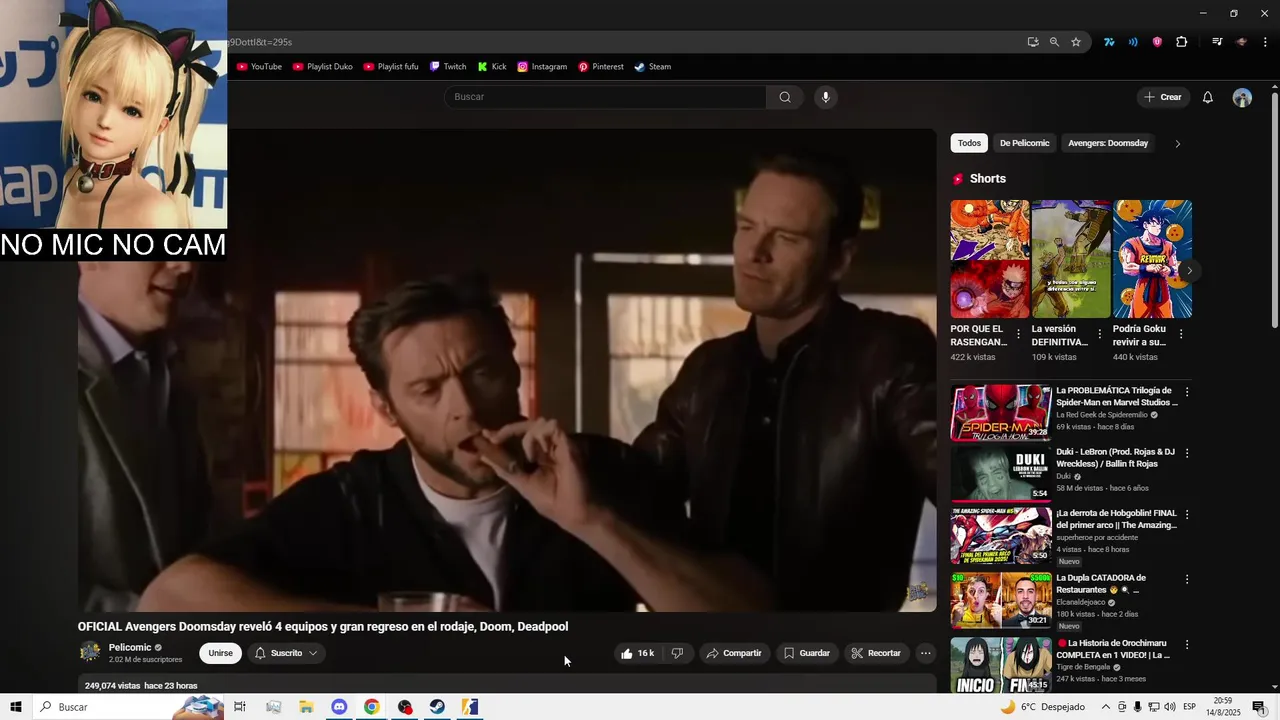This screenshot has height=720, width=1280.
Task: Focus the YouTube Buscar search field
Action: click(x=605, y=97)
